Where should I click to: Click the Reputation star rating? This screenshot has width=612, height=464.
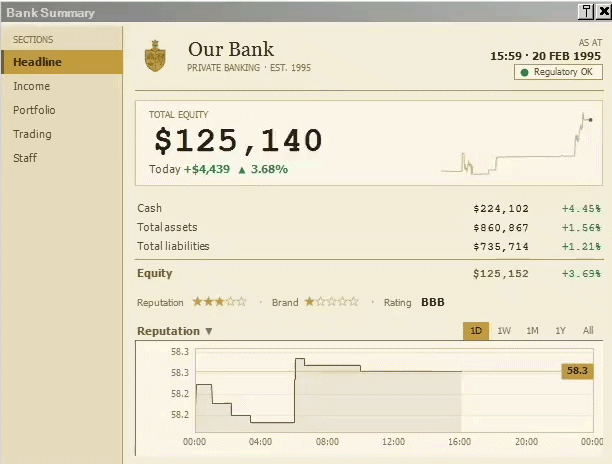pos(219,302)
